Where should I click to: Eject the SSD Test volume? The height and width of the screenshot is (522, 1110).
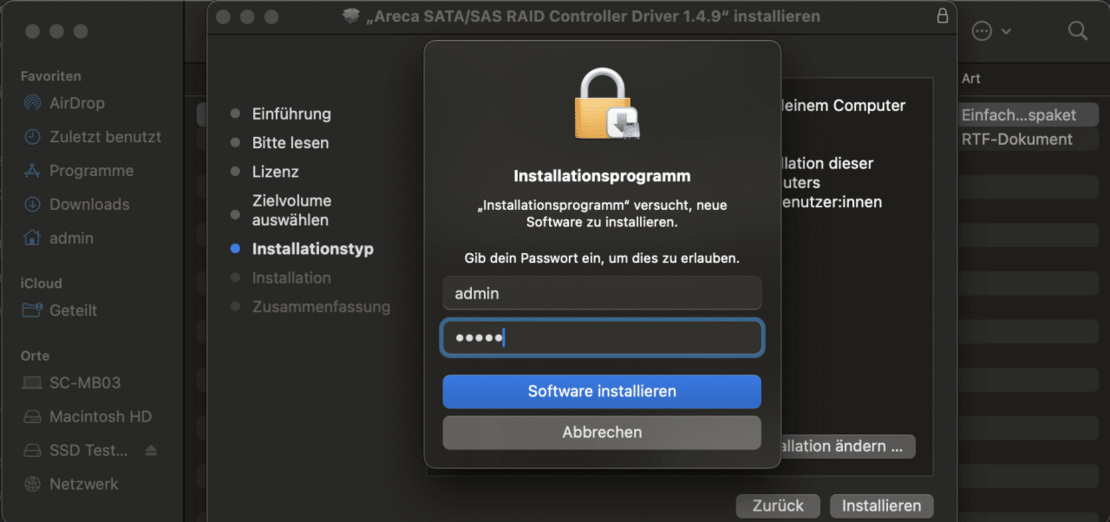click(151, 450)
